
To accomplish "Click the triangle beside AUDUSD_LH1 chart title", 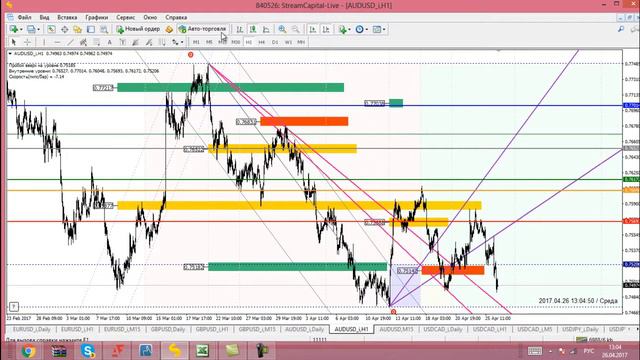I will [10, 53].
